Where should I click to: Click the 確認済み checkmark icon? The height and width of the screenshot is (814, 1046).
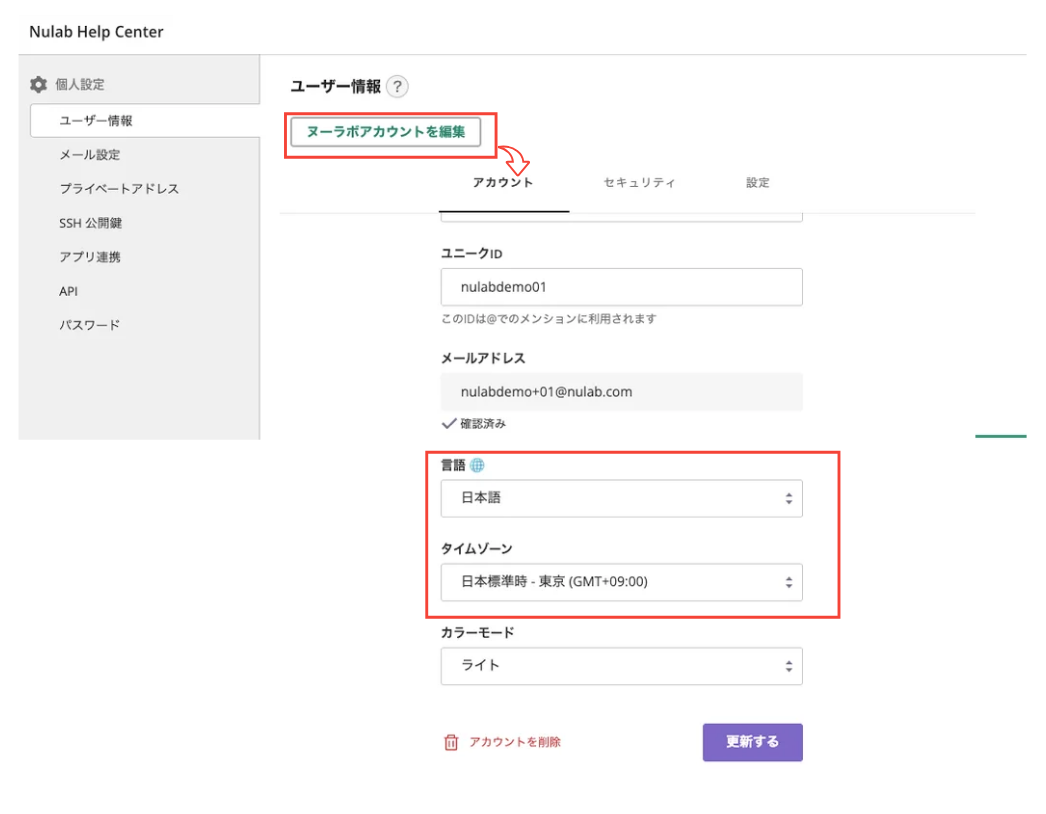(x=449, y=423)
